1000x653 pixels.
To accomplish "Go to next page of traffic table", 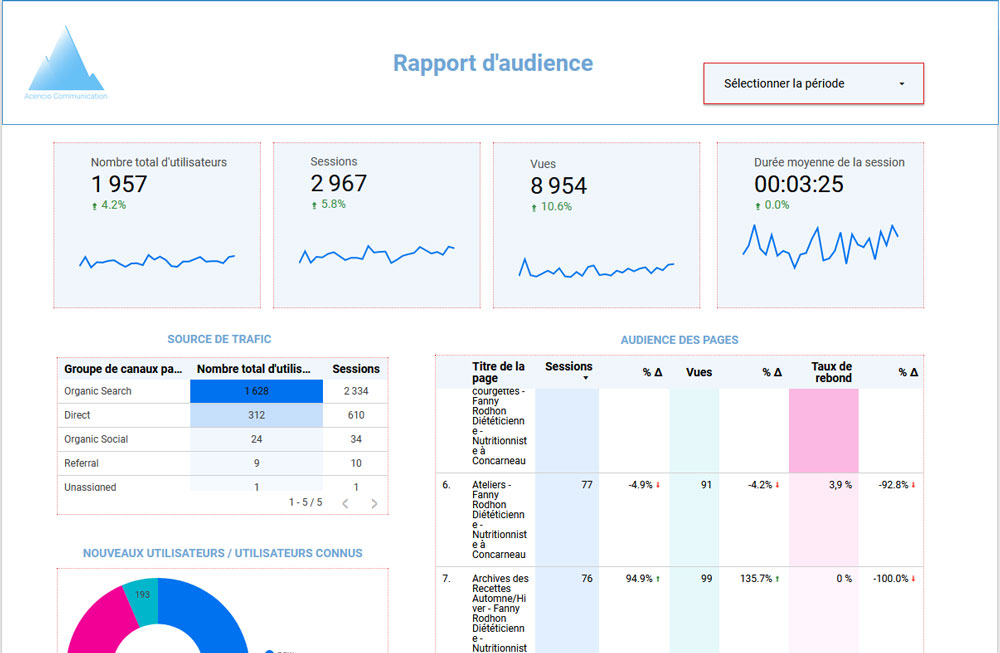I will pos(374,503).
